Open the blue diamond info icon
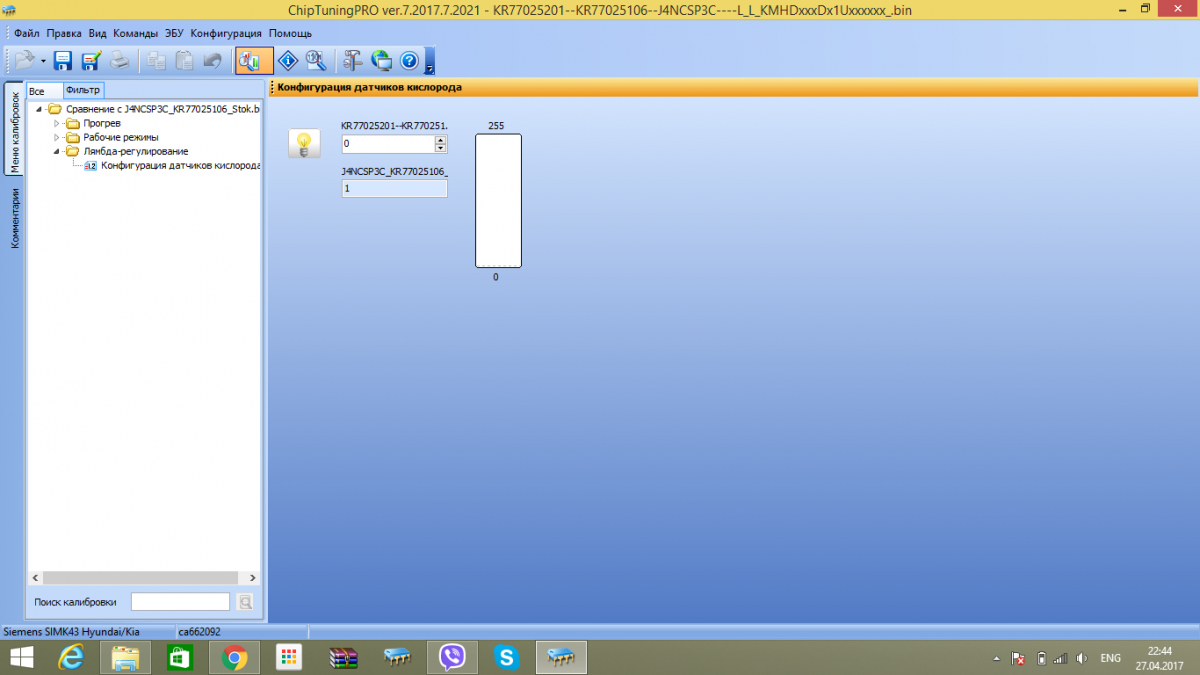Screen dimensions: 1200x675 (288, 61)
